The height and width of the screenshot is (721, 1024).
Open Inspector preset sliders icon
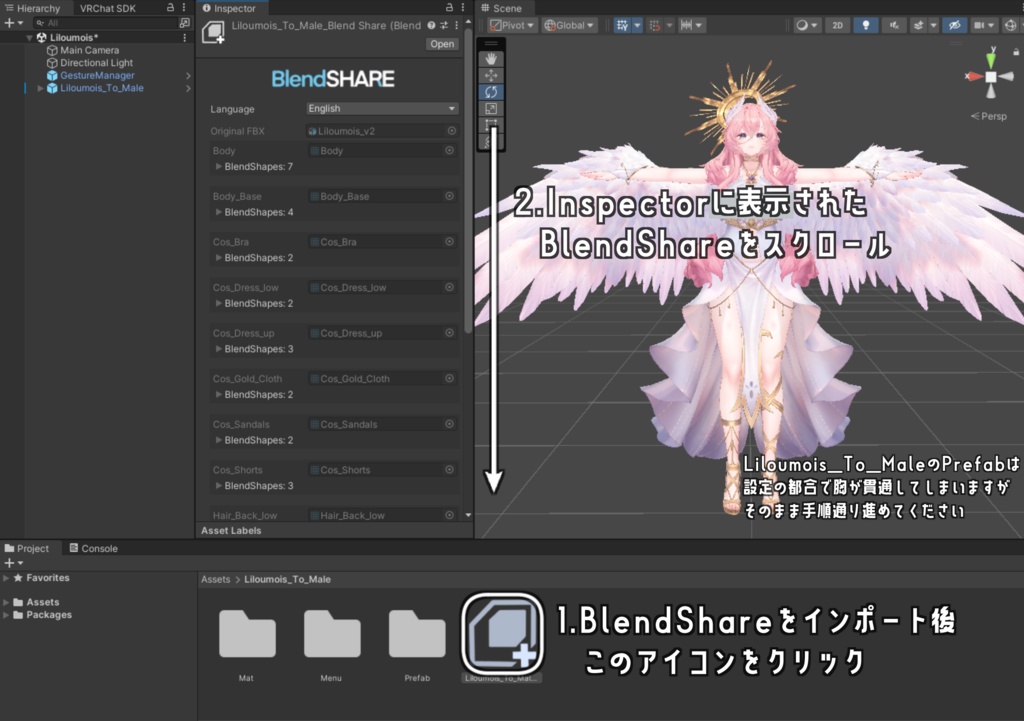pos(444,25)
